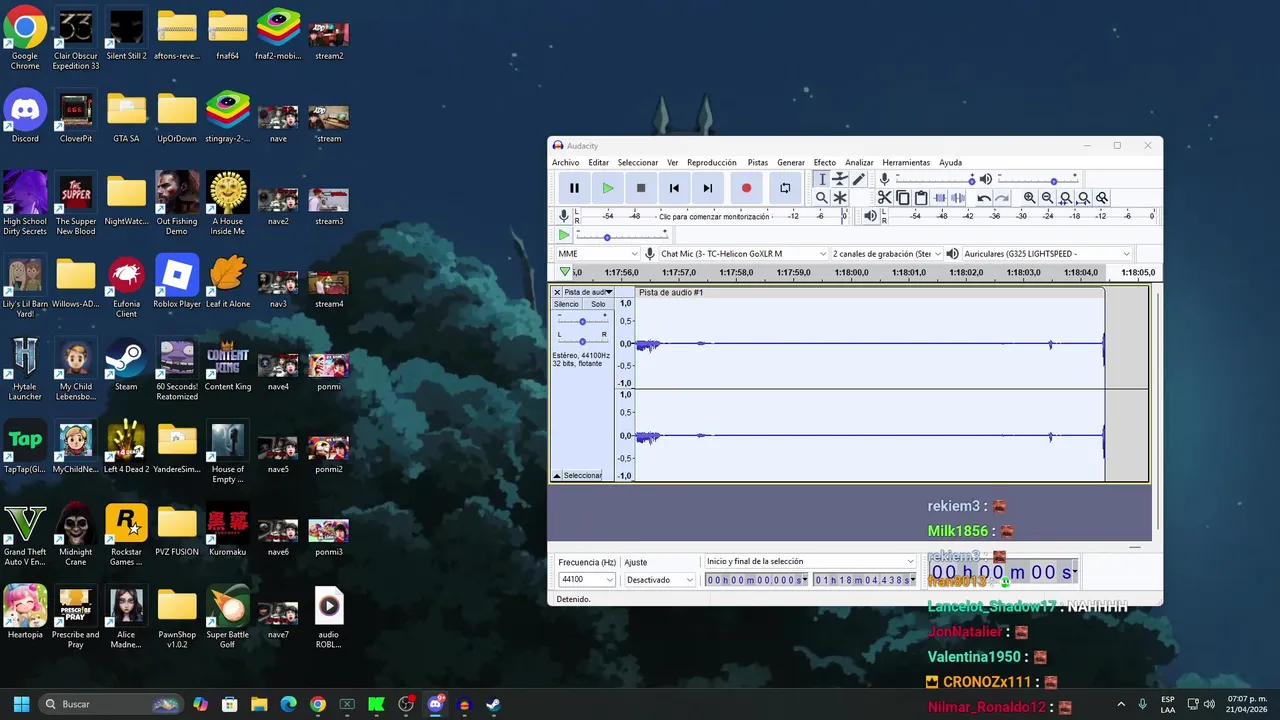This screenshot has width=1280, height=720.
Task: Zoom out on the waveform
Action: [1047, 198]
